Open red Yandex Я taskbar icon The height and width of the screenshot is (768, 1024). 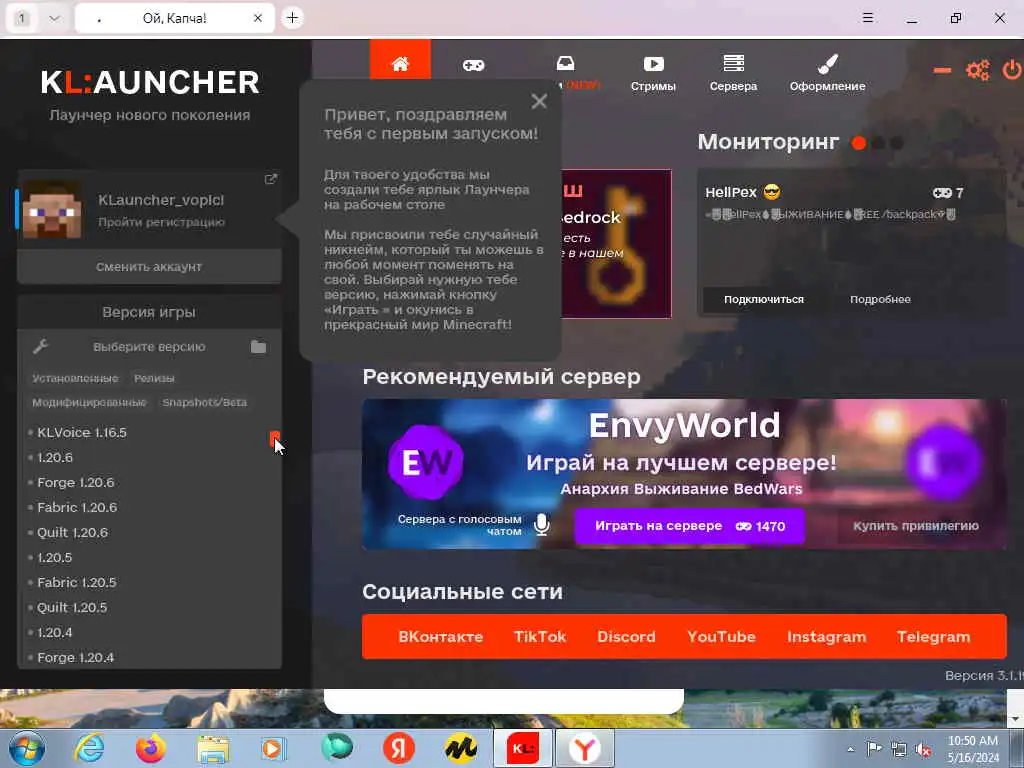pos(399,748)
